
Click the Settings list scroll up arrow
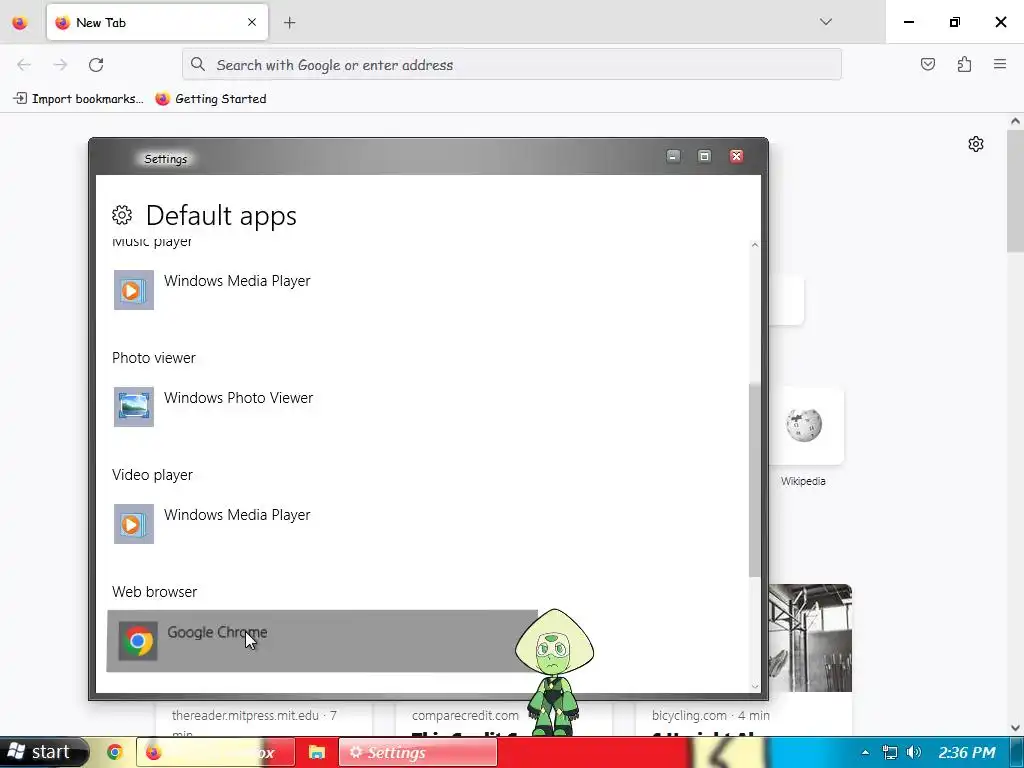point(755,245)
